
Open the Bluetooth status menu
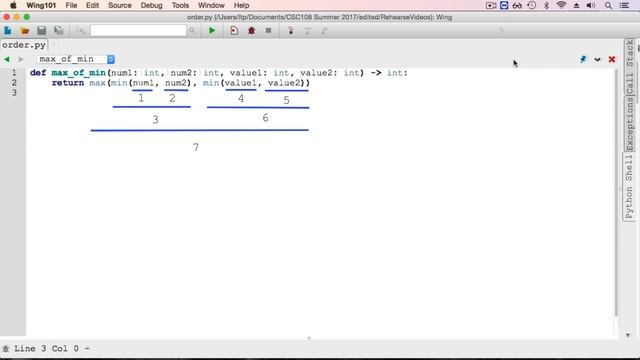pyautogui.click(x=547, y=5)
